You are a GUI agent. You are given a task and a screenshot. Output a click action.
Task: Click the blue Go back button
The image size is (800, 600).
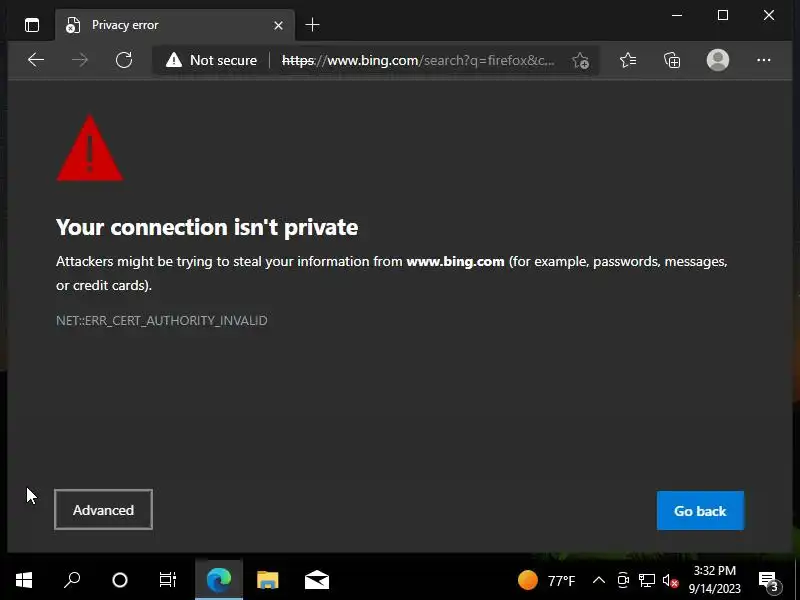point(700,511)
